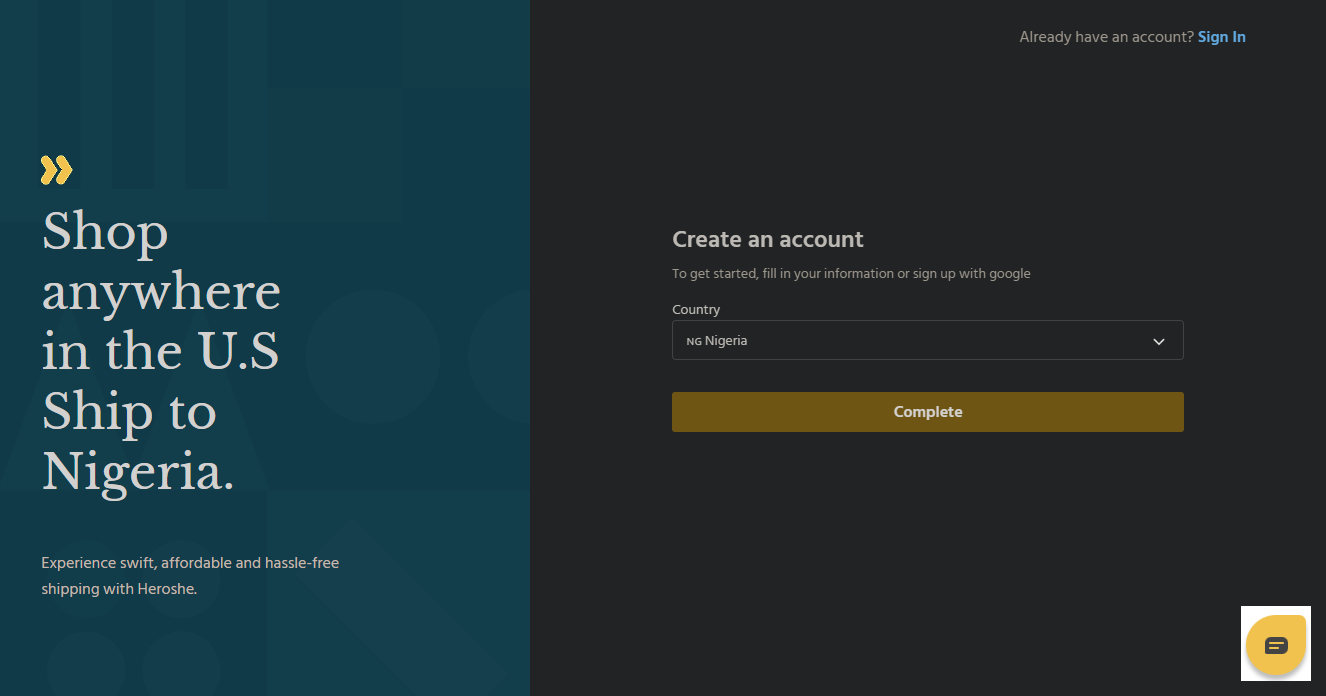Click the 'Experience swift, affordable' tagline text
The image size is (1326, 696).
pyautogui.click(x=190, y=576)
